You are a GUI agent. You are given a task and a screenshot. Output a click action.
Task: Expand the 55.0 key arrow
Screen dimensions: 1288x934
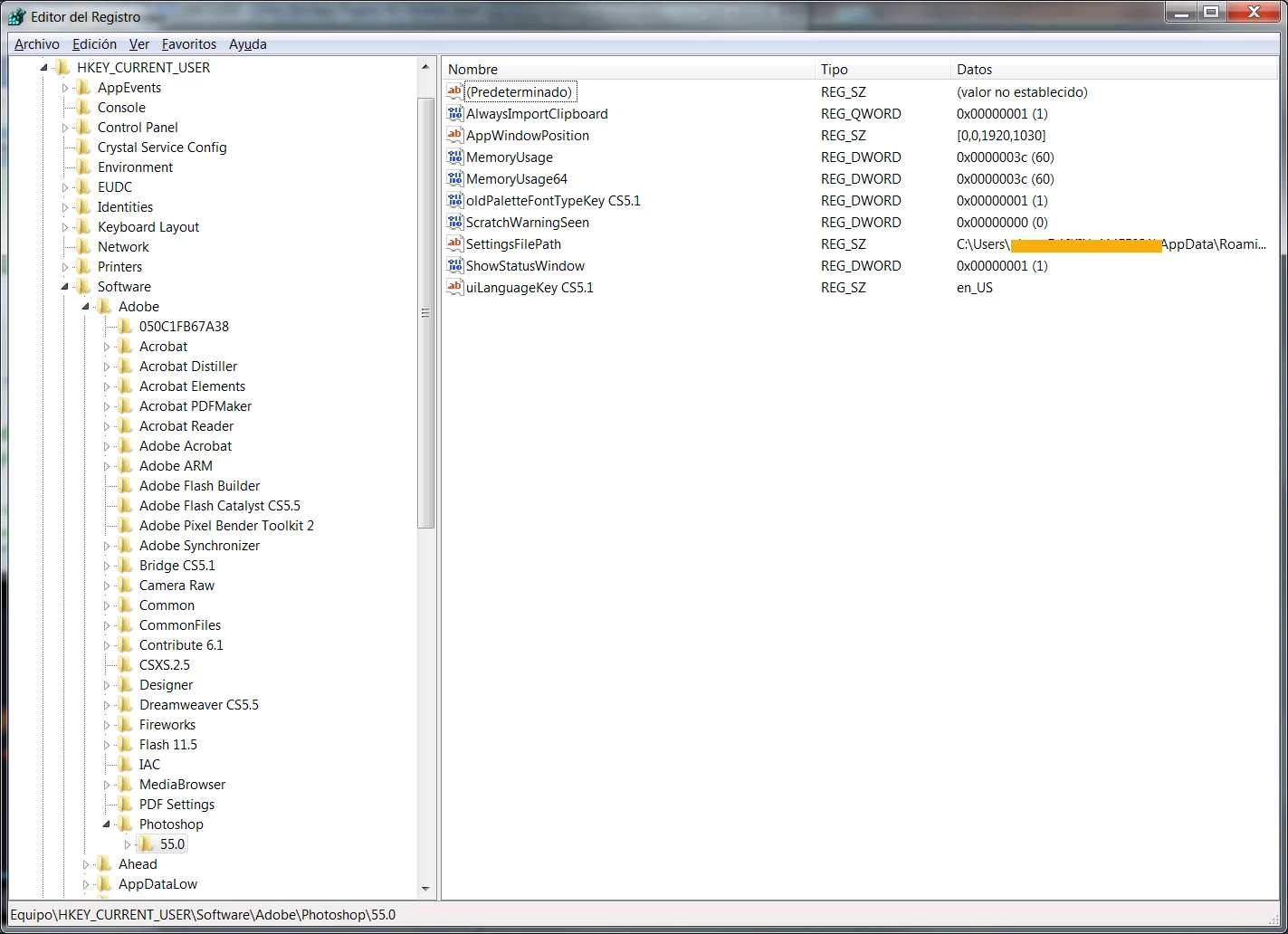pyautogui.click(x=128, y=844)
